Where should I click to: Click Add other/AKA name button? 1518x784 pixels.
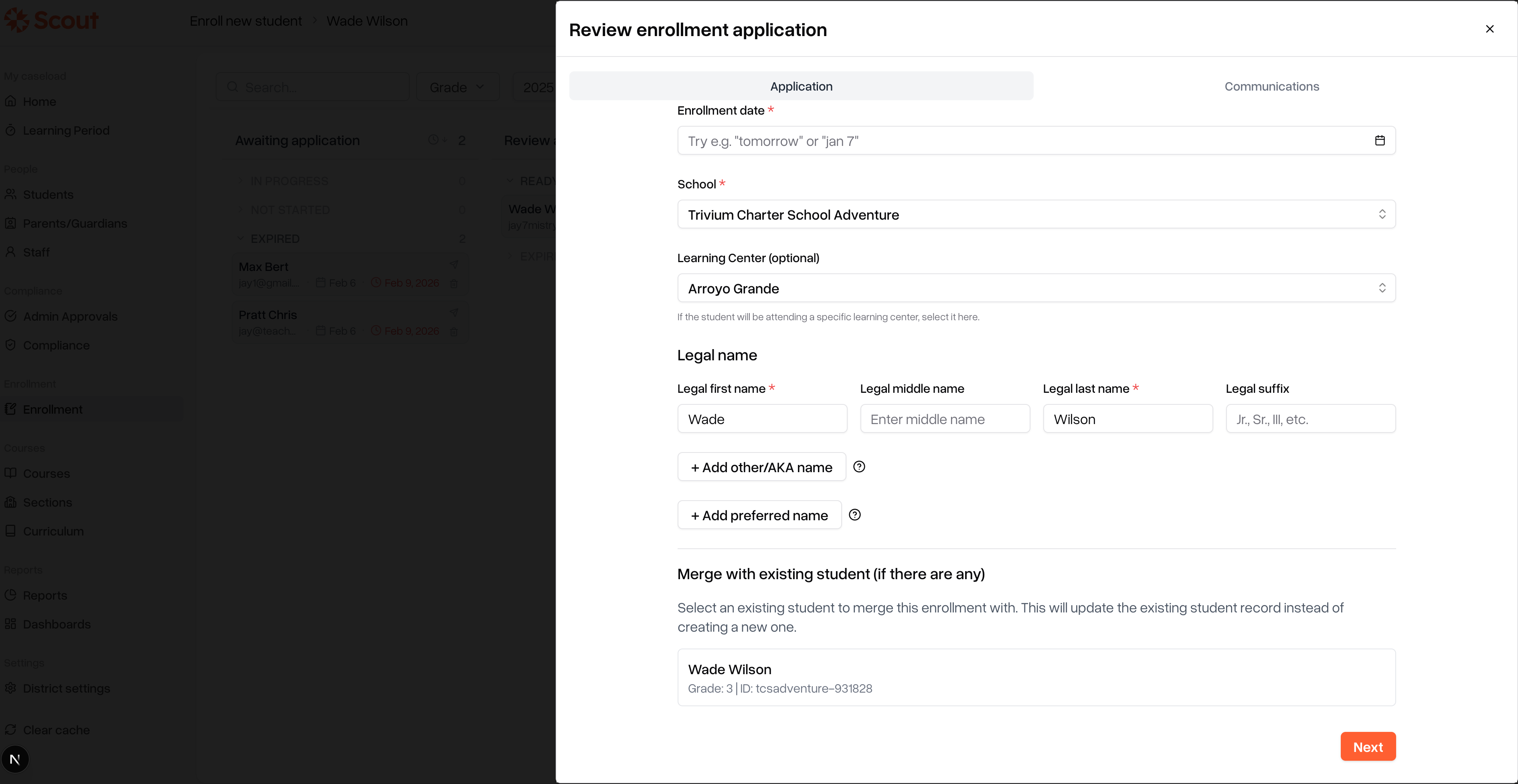click(761, 467)
